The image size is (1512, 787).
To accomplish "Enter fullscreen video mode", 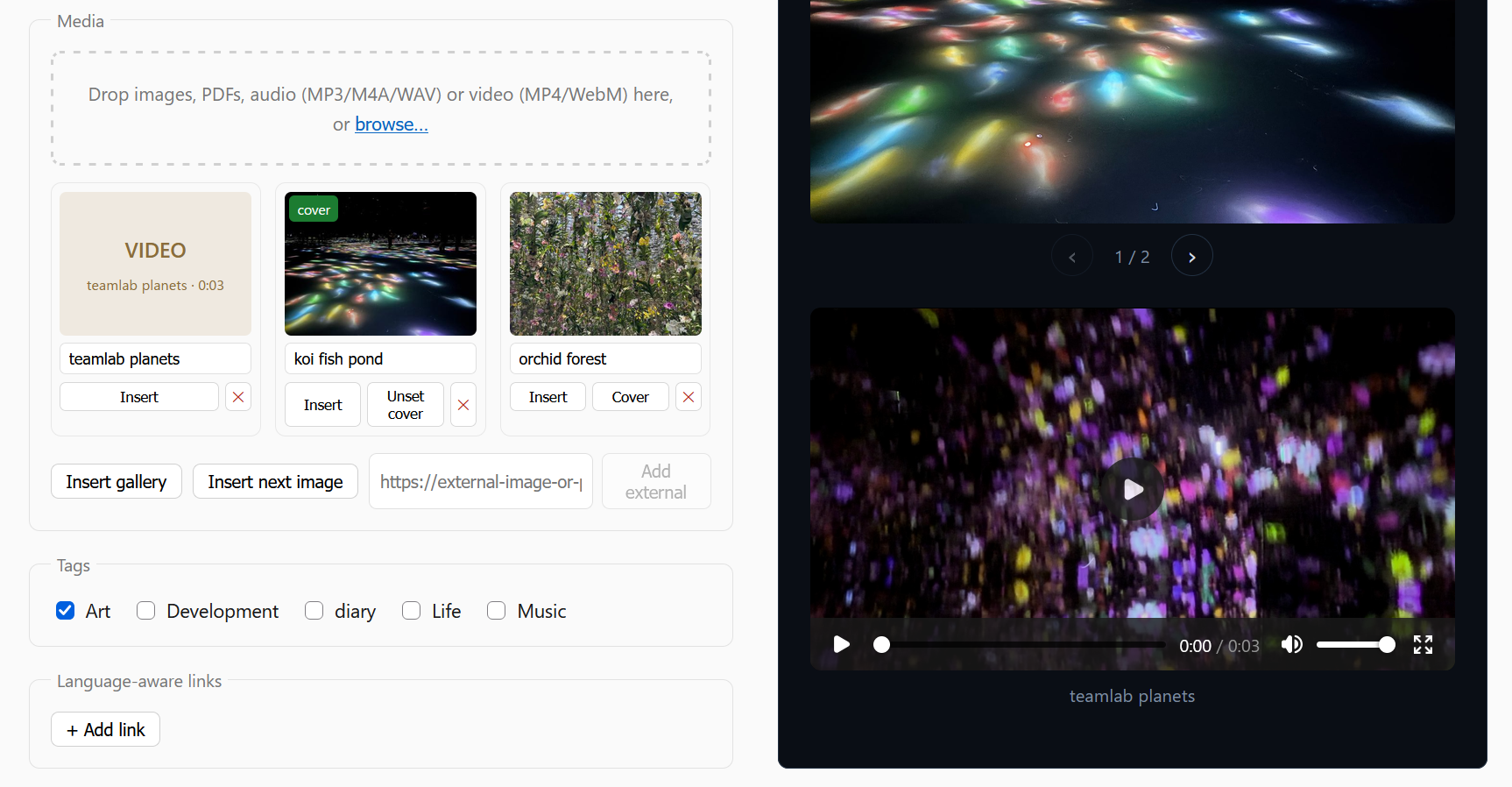I will pos(1423,645).
